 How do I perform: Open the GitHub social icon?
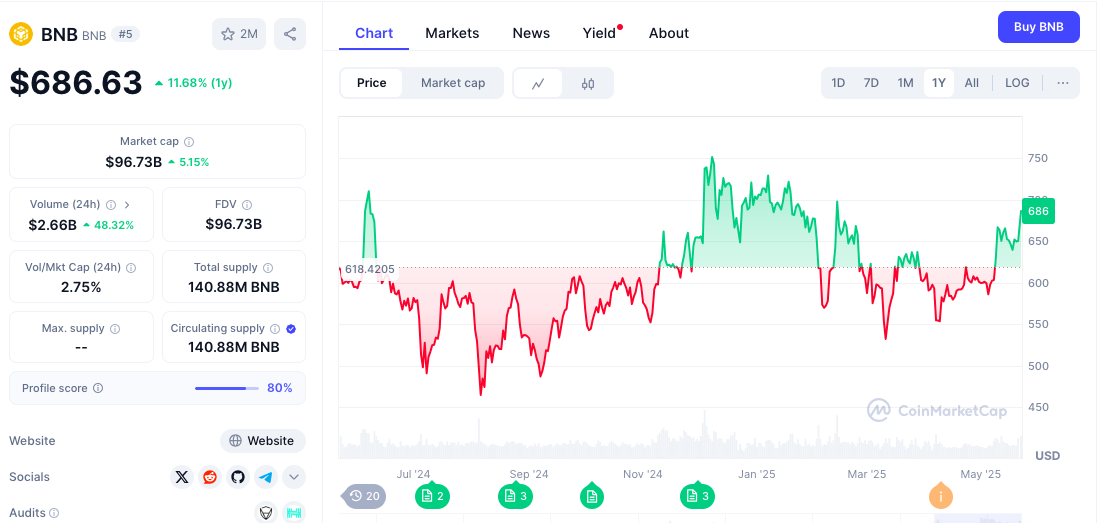[237, 477]
